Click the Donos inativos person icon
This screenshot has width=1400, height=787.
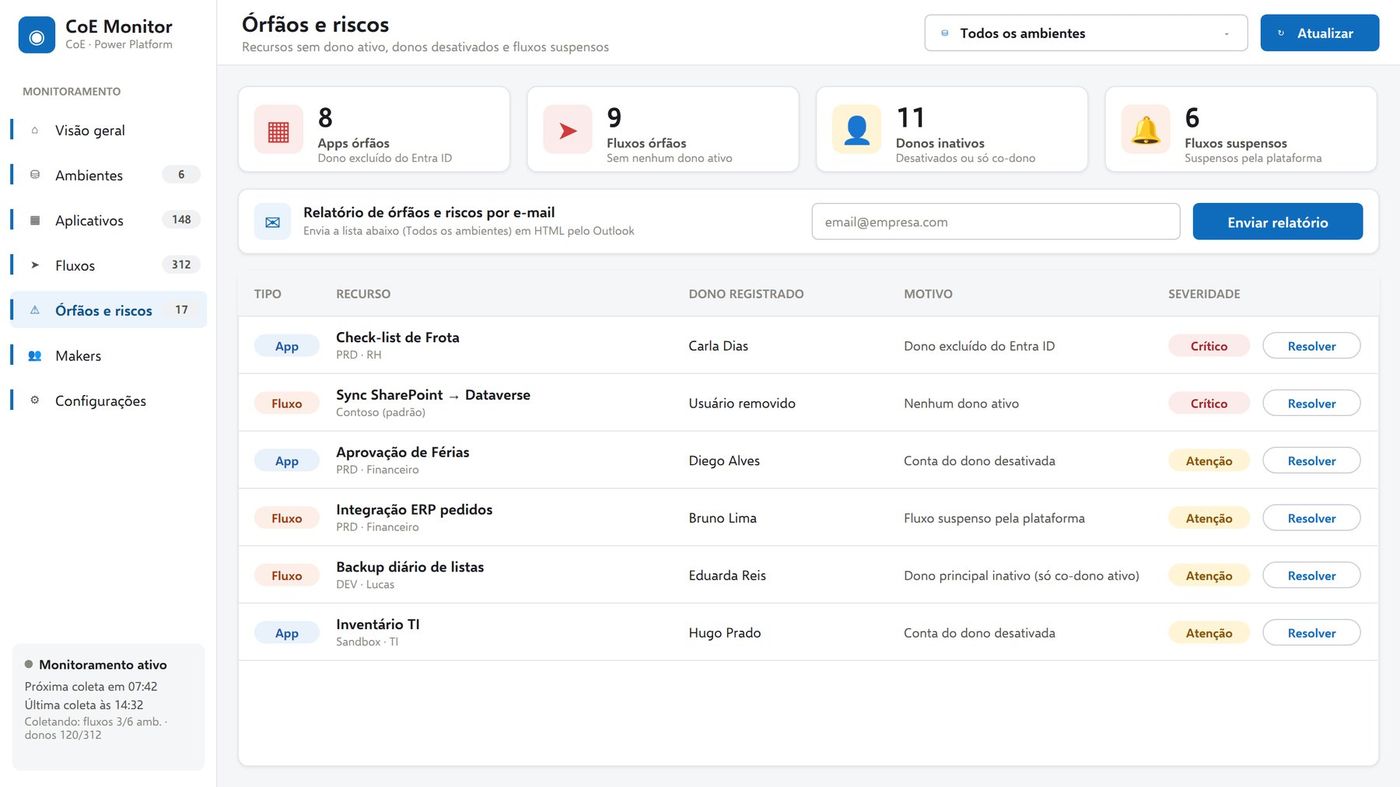[x=857, y=130]
